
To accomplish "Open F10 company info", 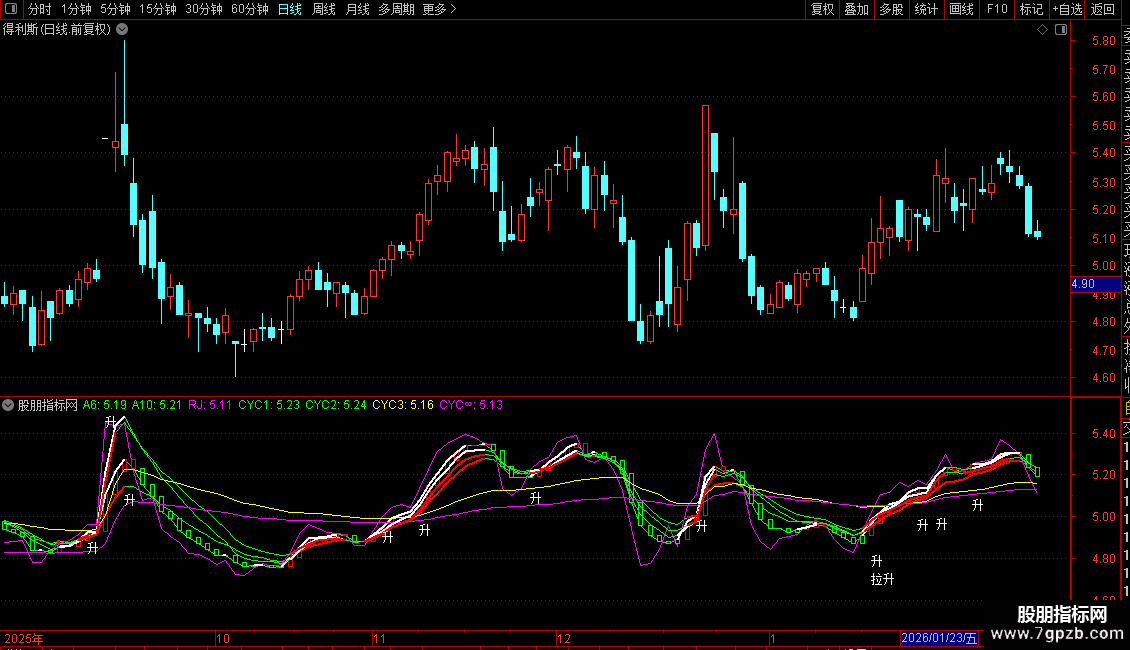I will (997, 9).
